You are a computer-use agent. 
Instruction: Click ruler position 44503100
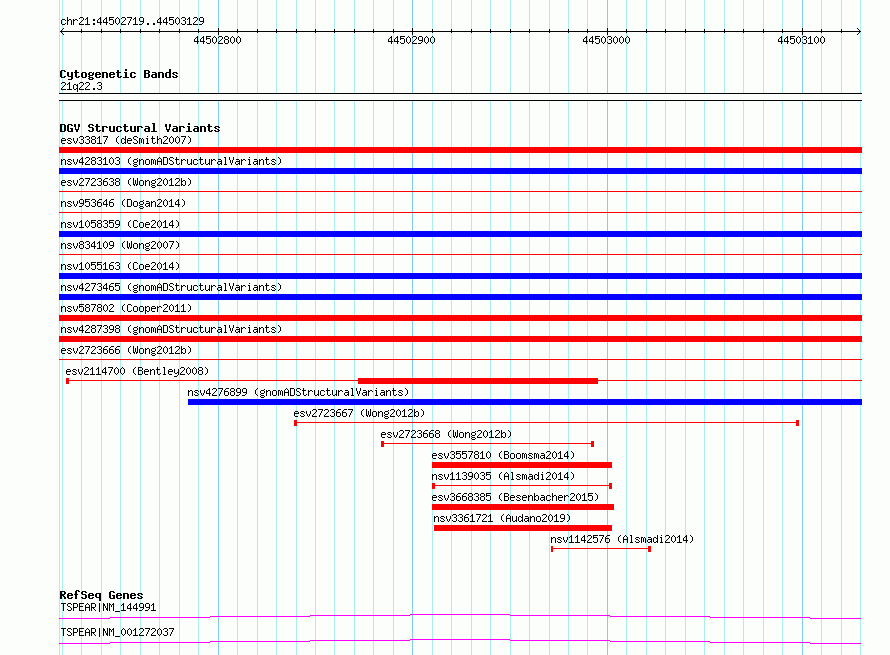tap(801, 40)
